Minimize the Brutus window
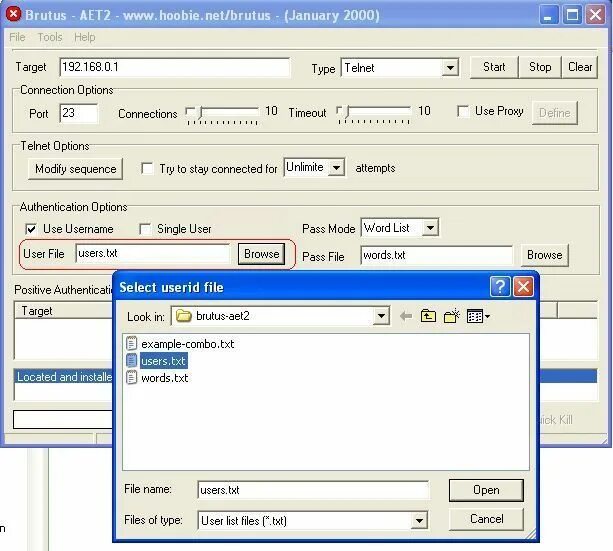The height and width of the screenshot is (551, 613). pos(548,15)
